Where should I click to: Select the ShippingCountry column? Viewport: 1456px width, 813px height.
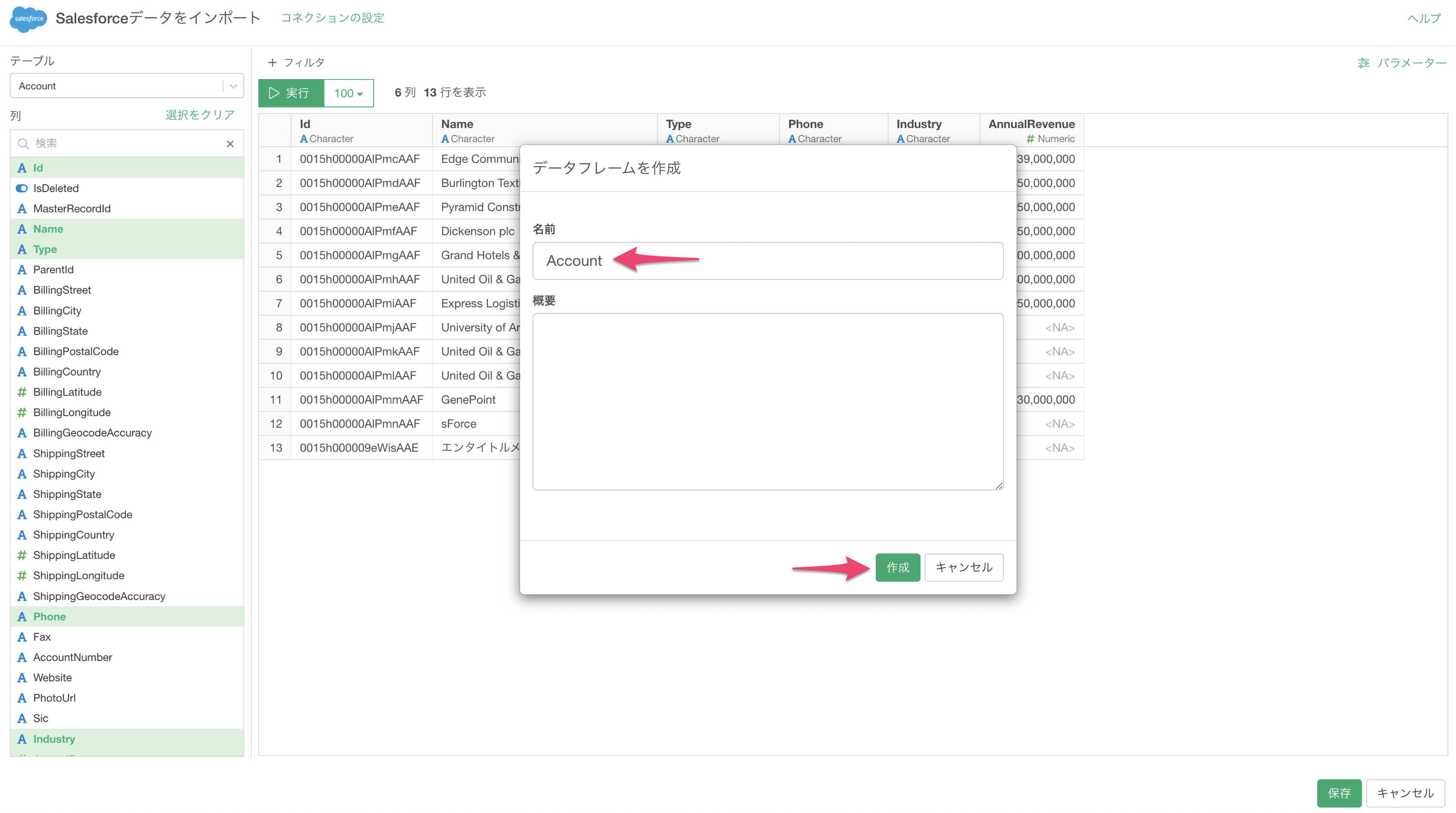coord(127,535)
